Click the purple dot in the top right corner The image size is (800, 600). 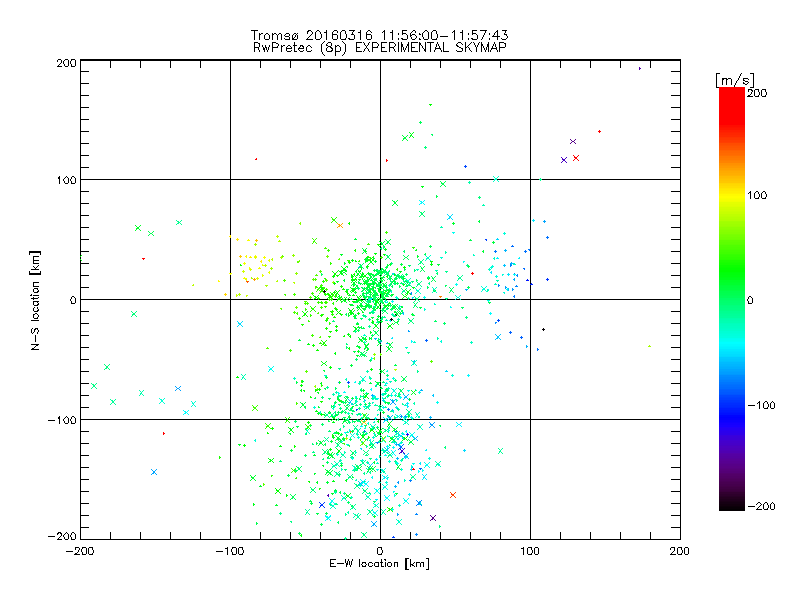pos(640,68)
